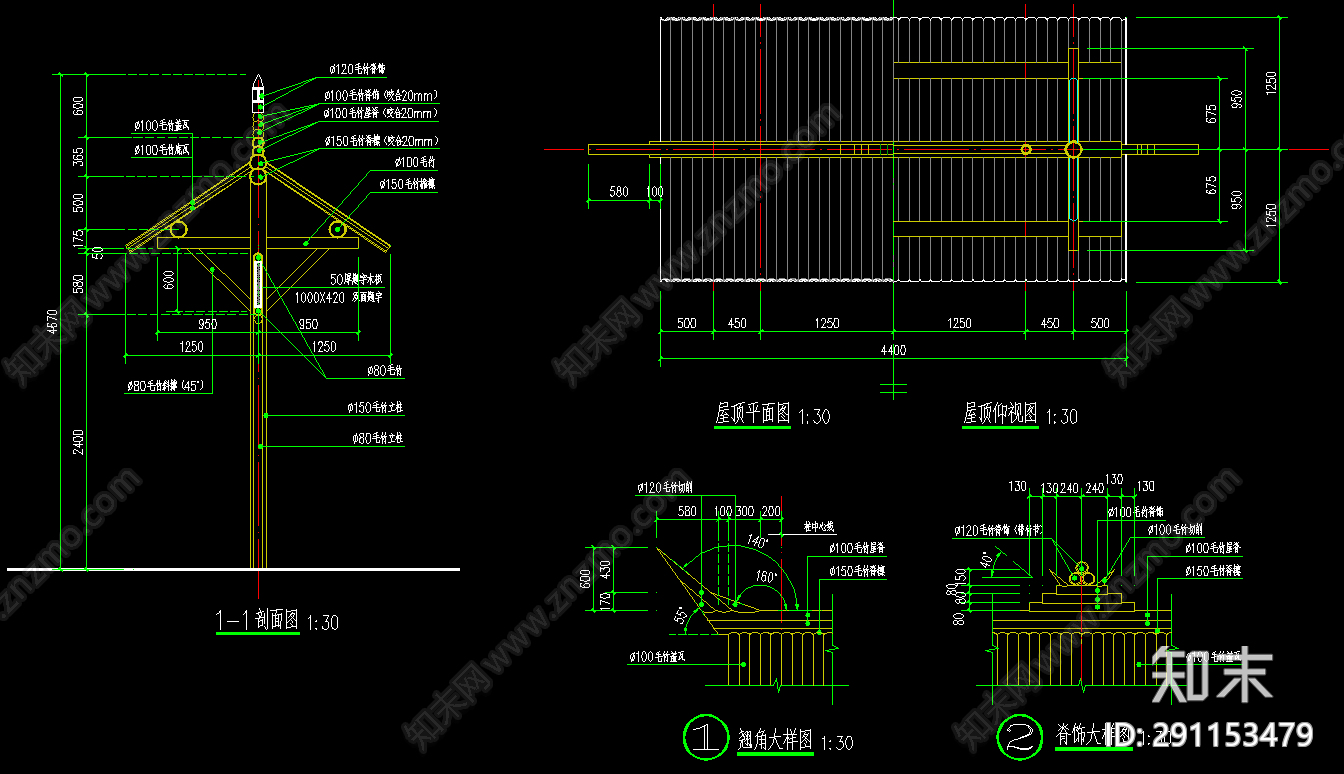Select the 160° angle annotation

(768, 578)
